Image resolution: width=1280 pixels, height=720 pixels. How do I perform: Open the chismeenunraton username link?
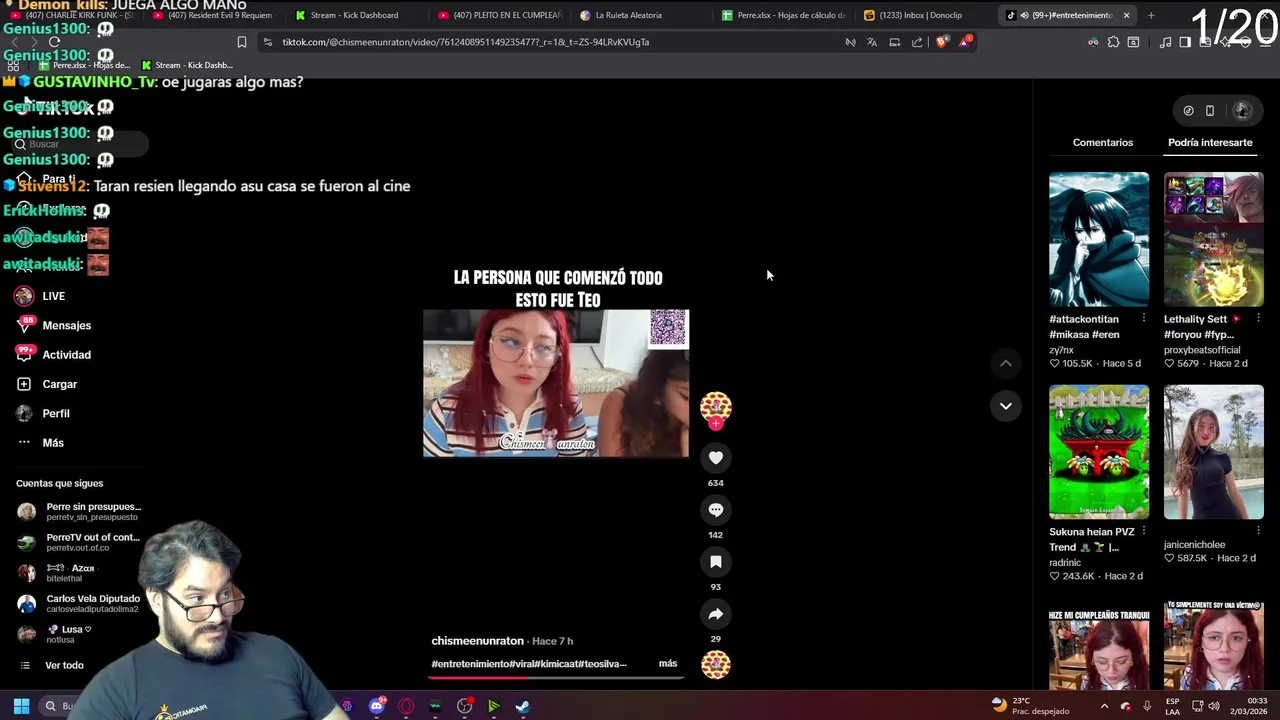[477, 641]
